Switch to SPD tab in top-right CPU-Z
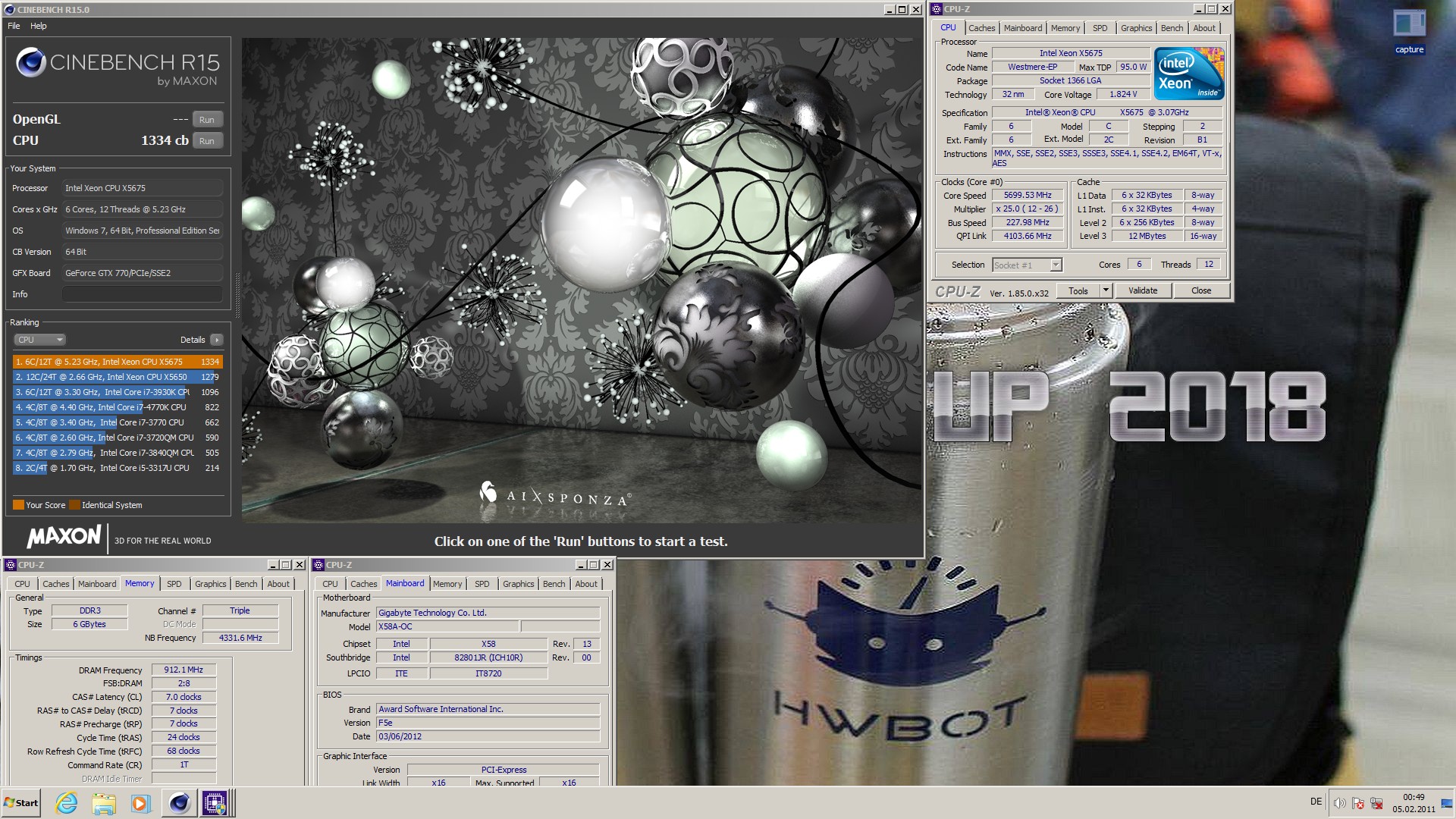The image size is (1456, 819). pyautogui.click(x=1100, y=28)
